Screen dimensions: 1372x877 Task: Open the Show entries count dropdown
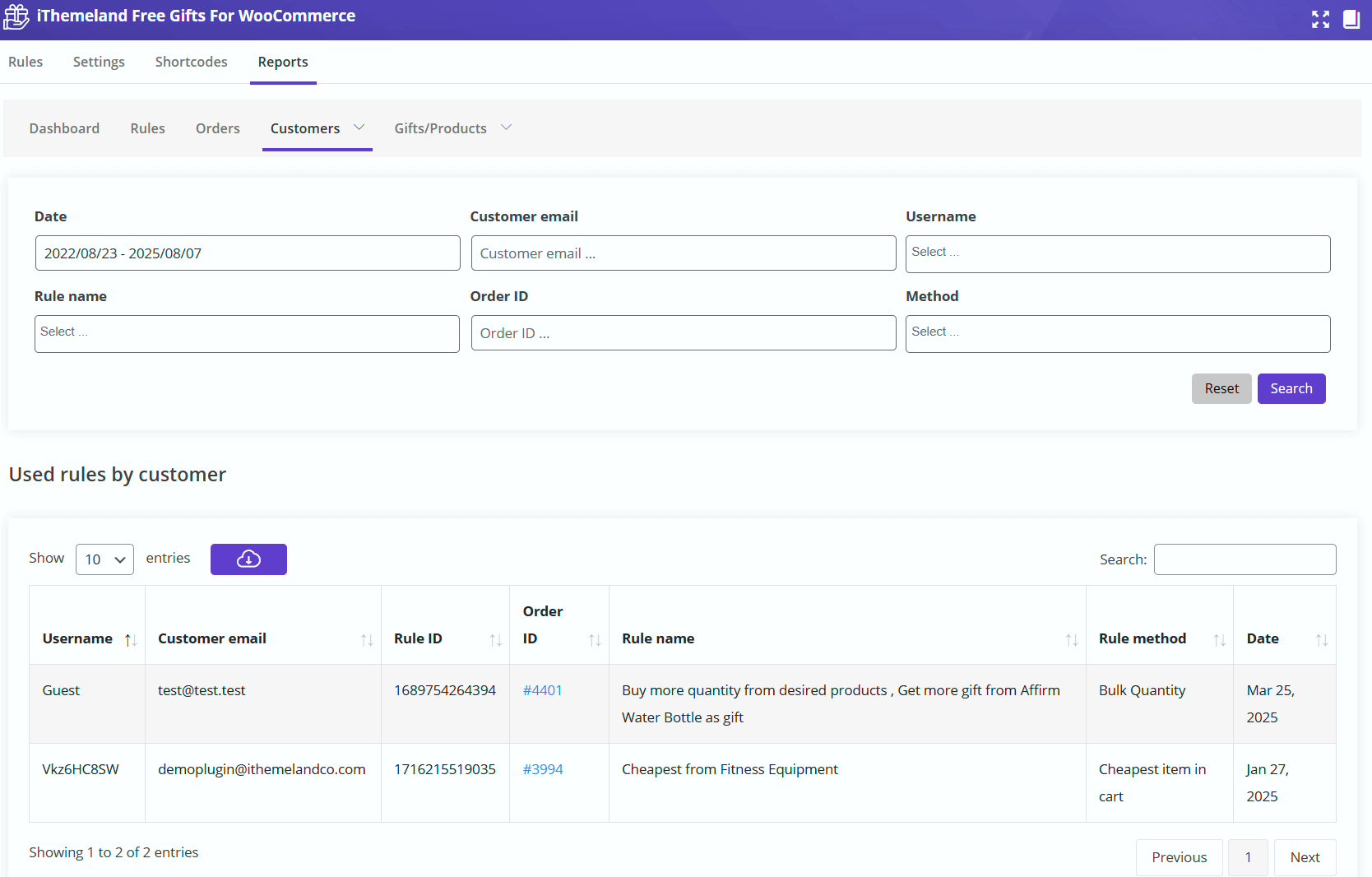click(104, 559)
